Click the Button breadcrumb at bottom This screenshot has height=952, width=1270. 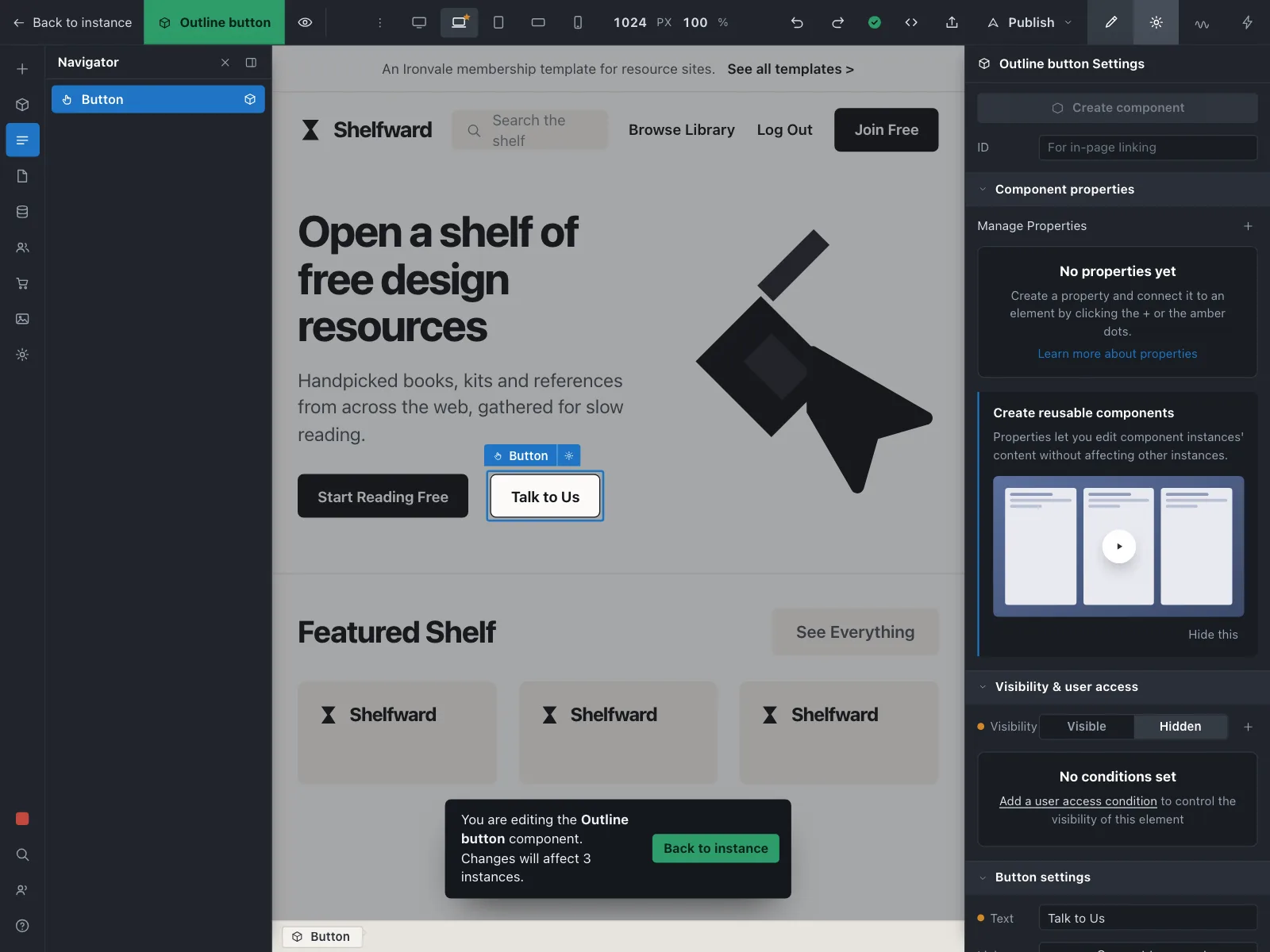[322, 937]
